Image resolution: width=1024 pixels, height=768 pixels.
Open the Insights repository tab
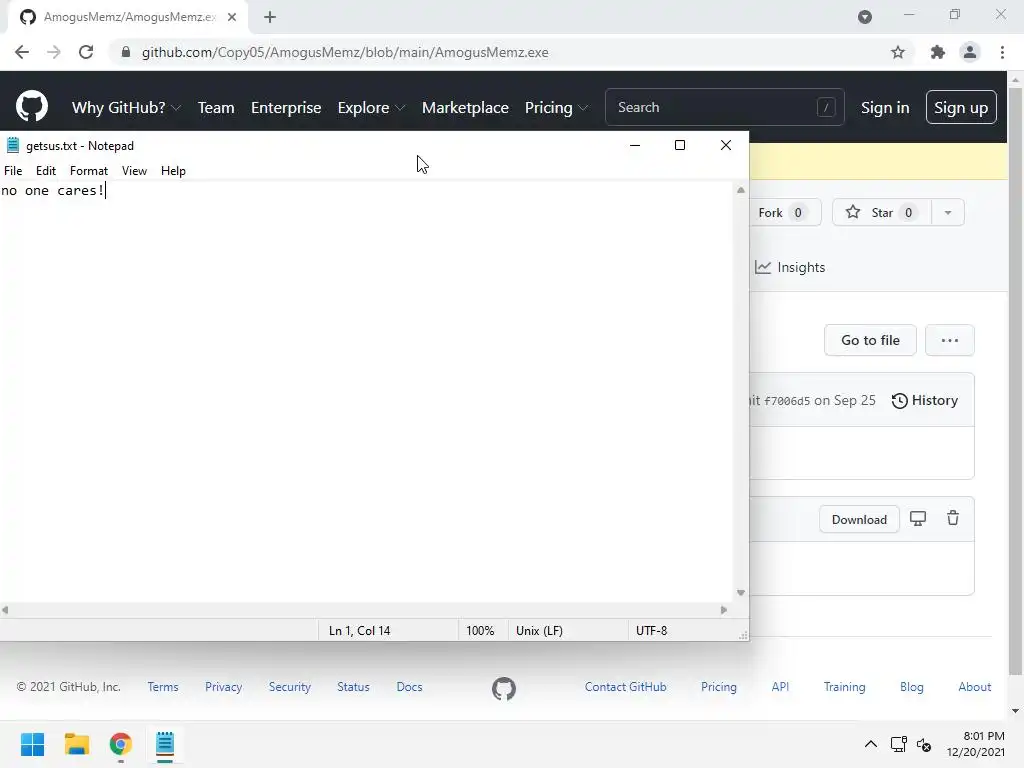point(790,267)
